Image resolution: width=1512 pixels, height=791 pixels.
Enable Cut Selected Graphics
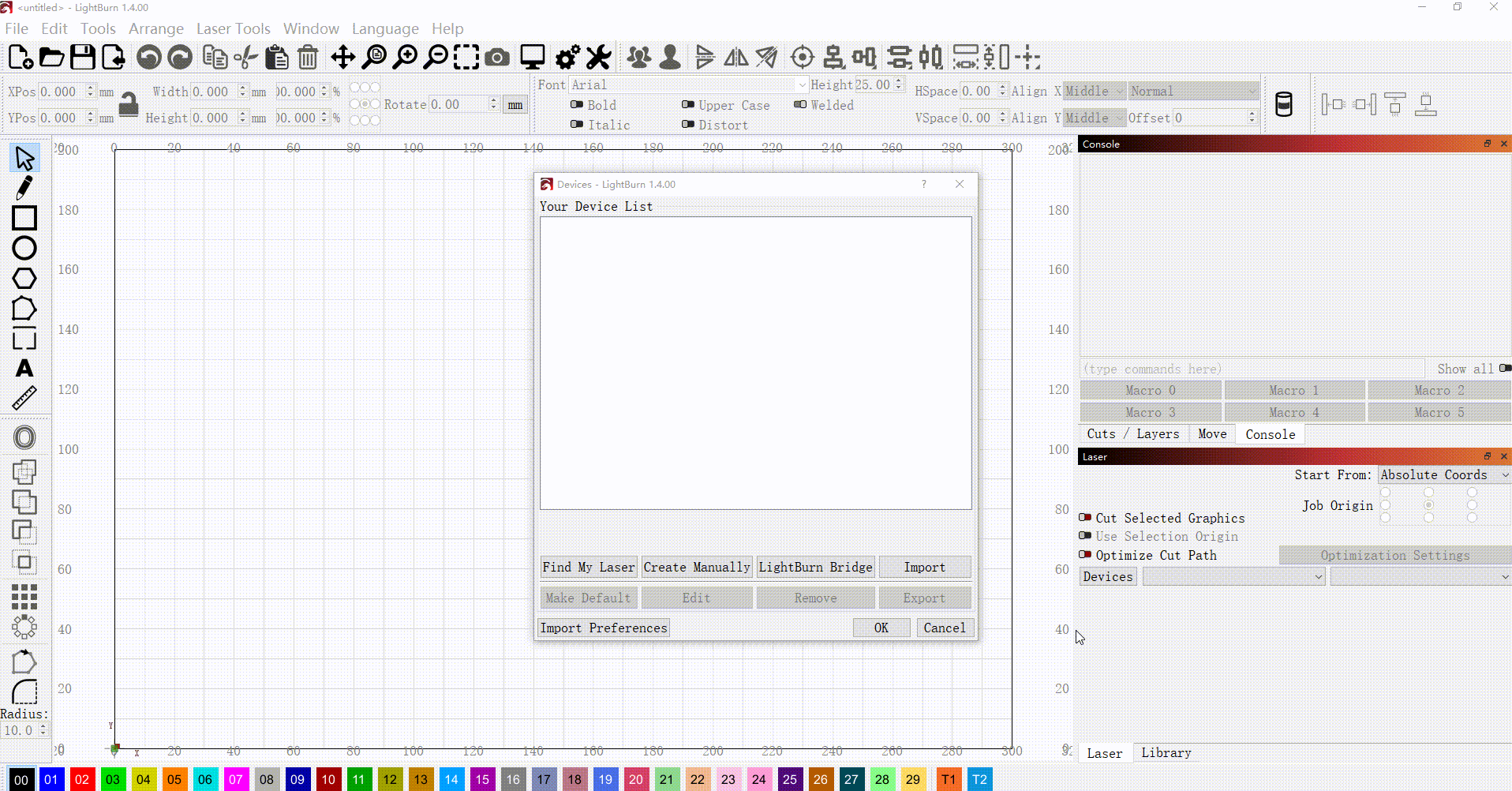[x=1085, y=518]
